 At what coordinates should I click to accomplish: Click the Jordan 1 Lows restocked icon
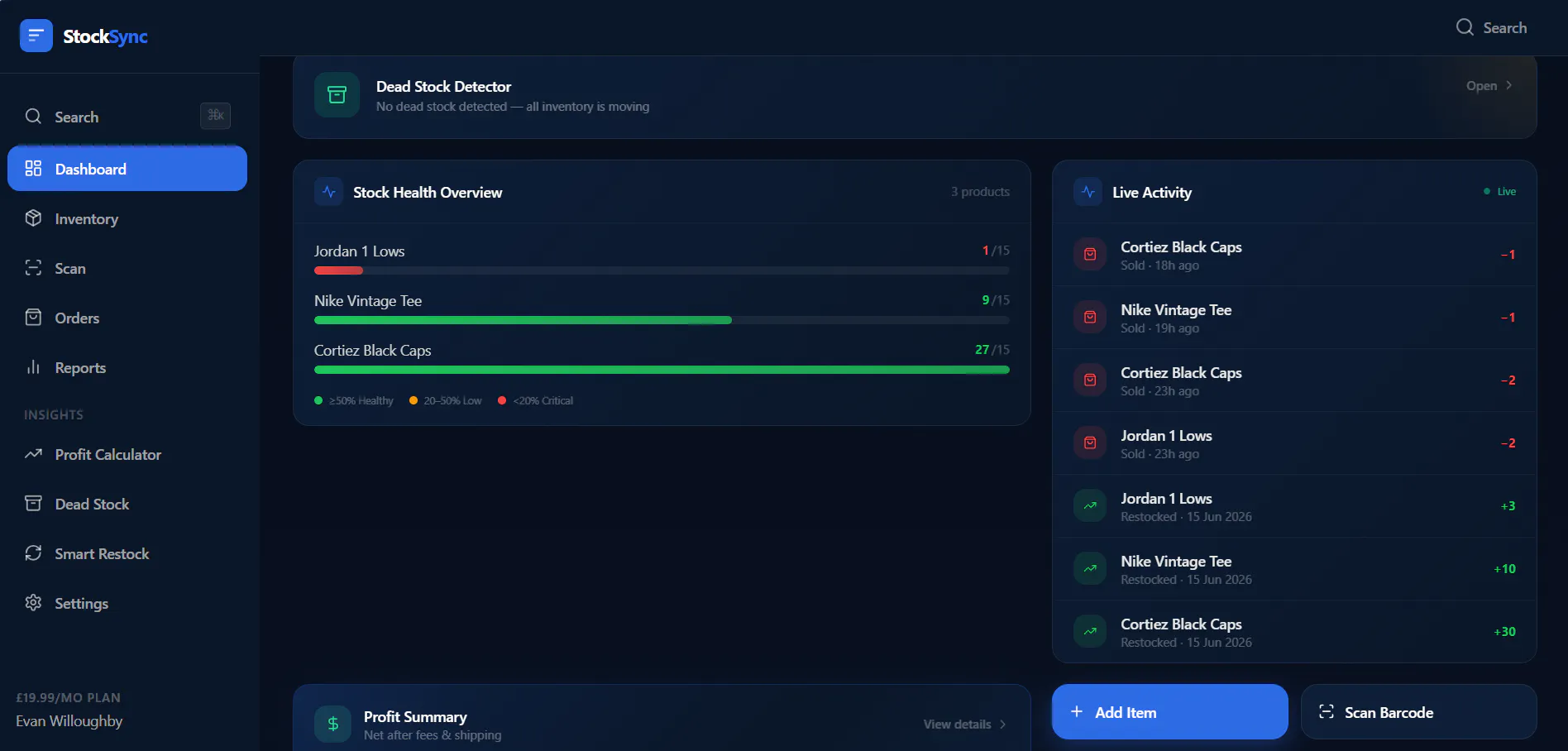(x=1090, y=506)
